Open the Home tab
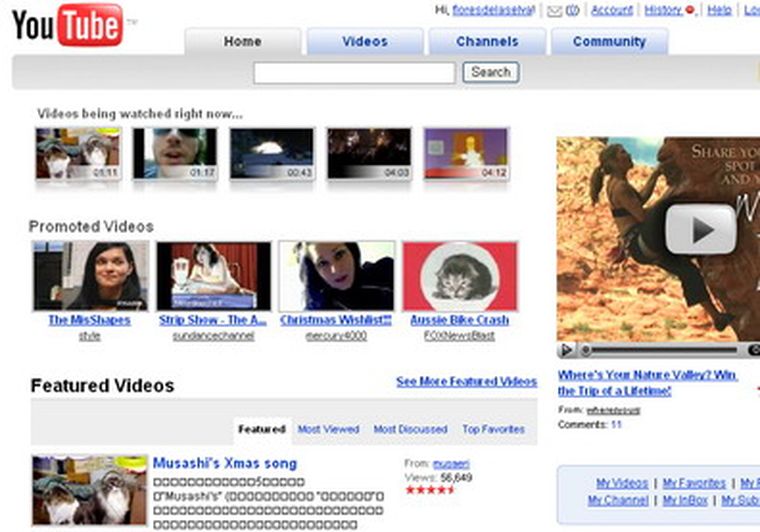The width and height of the screenshot is (760, 532). 243,41
